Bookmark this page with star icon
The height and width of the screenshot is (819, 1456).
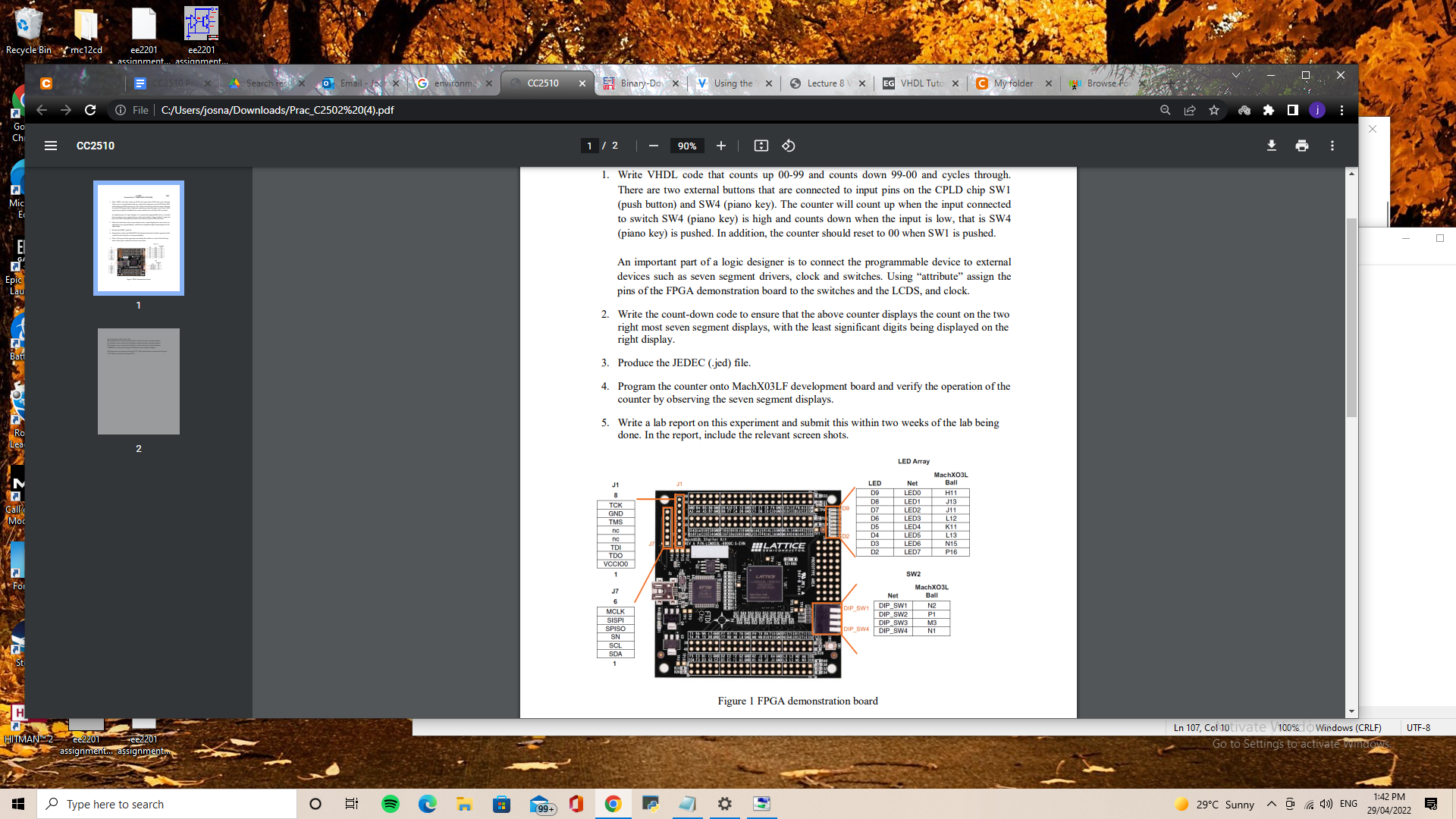point(1214,110)
